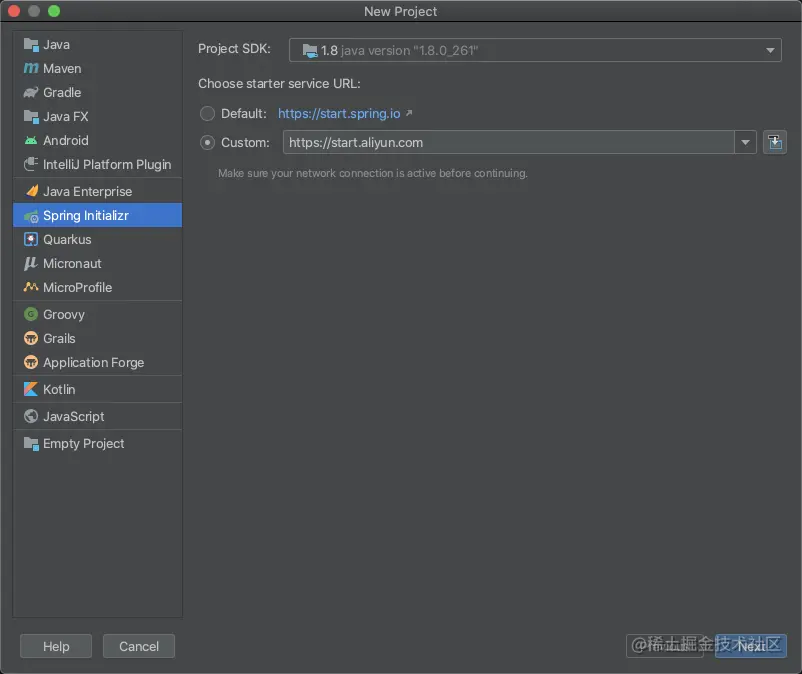Choose Empty Project entry
This screenshot has width=802, height=674.
point(98,443)
